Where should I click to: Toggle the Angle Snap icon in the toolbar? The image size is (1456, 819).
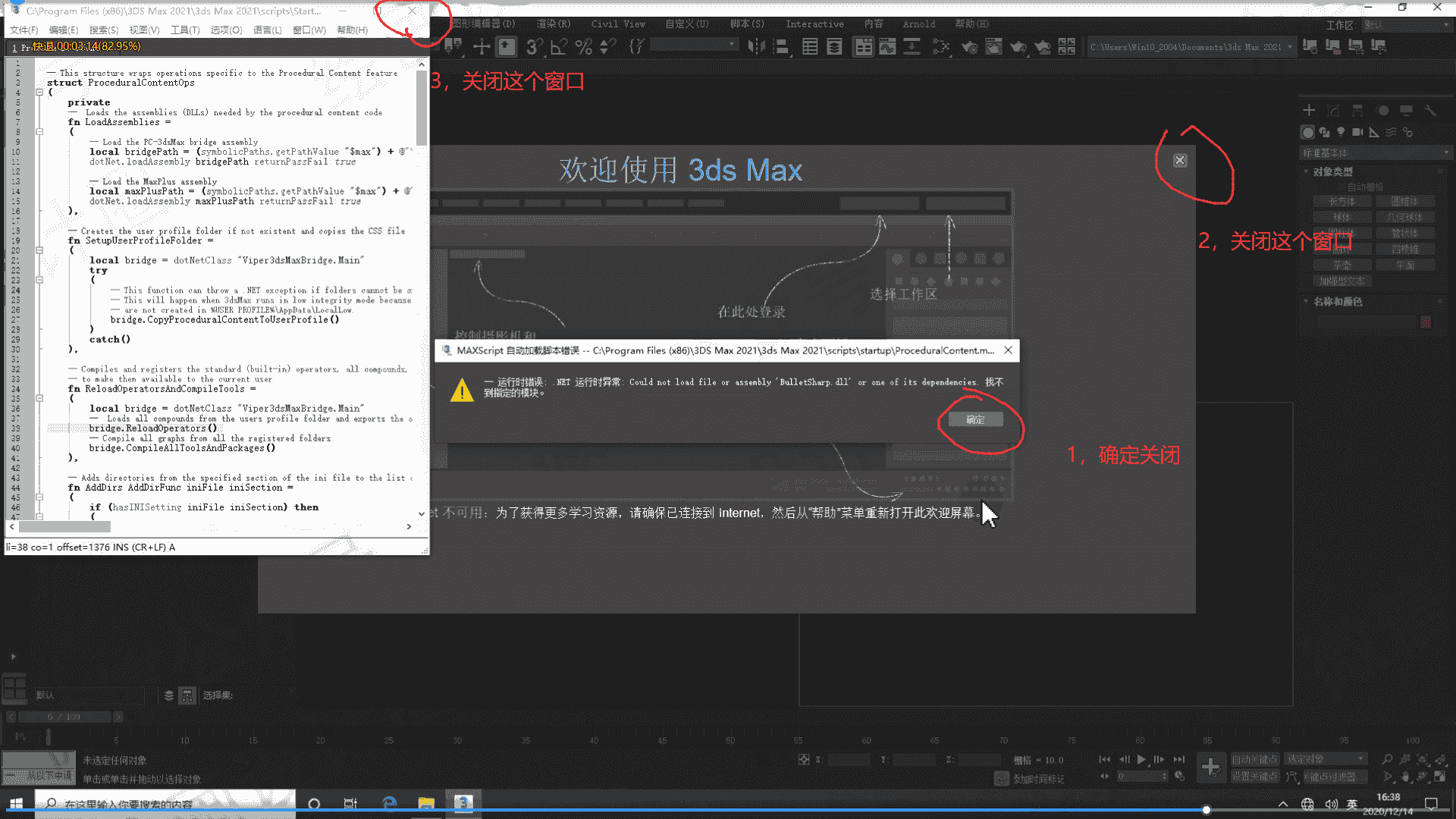[559, 47]
